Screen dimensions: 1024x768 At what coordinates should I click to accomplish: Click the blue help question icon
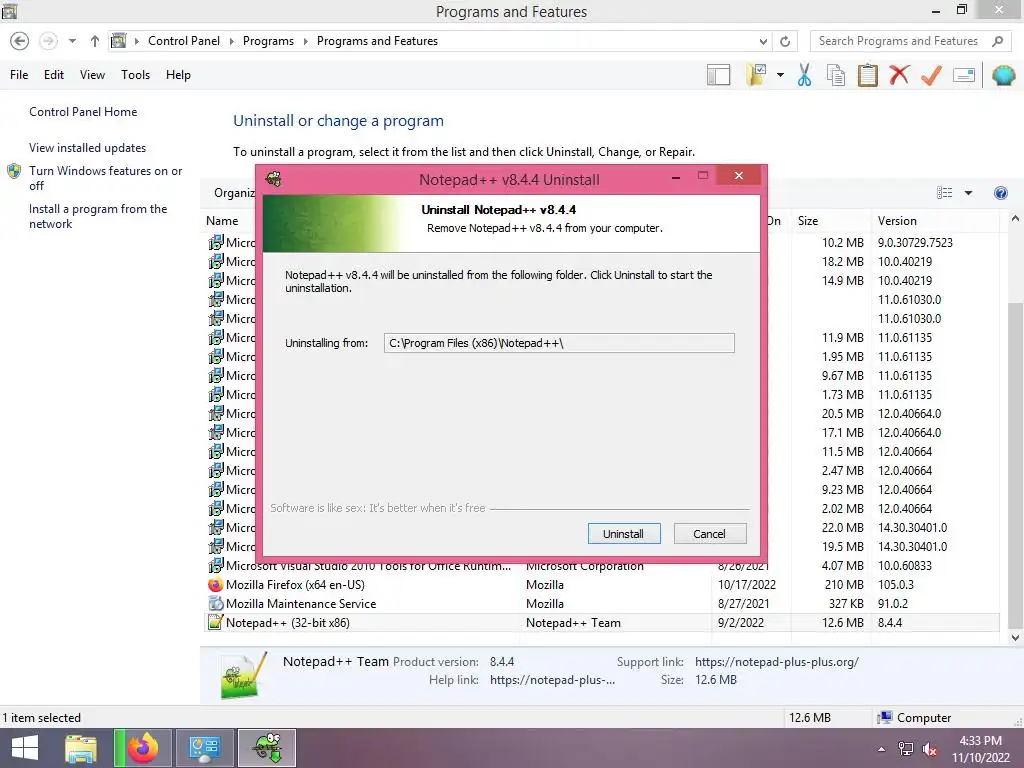(1000, 193)
